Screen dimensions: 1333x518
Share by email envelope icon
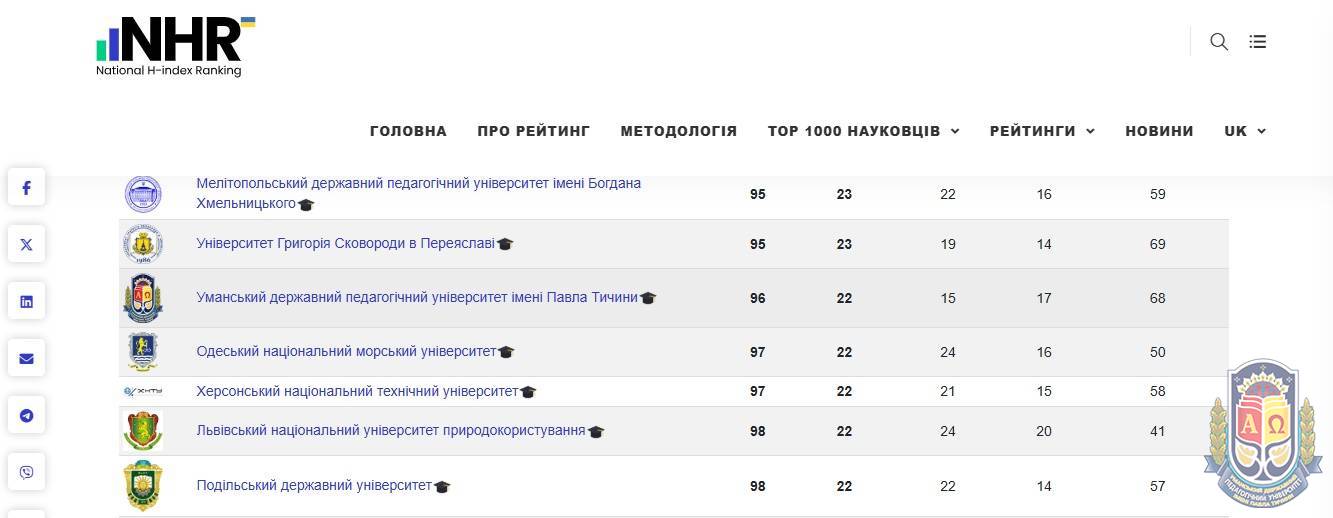27,358
